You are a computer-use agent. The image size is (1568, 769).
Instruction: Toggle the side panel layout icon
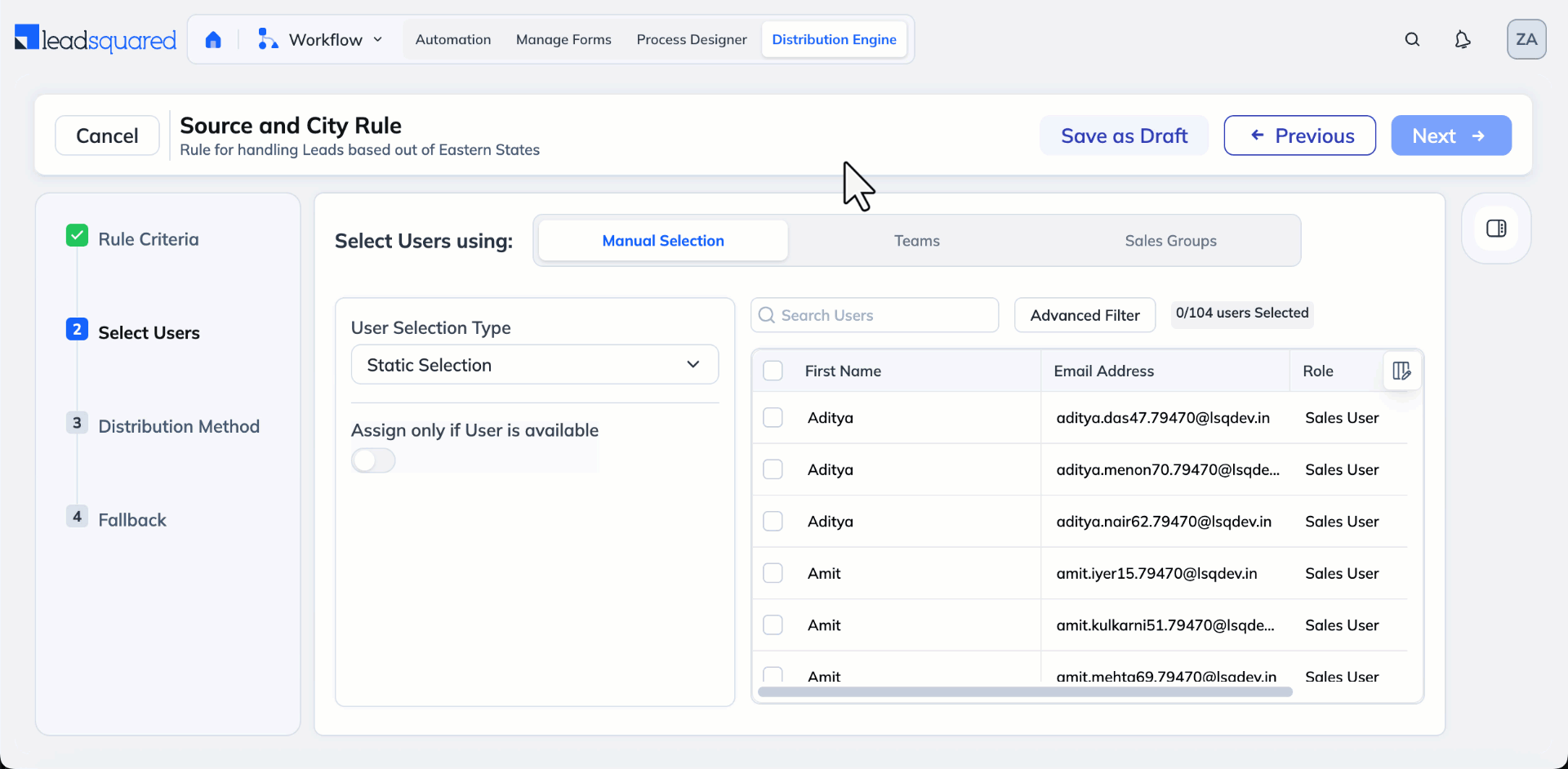pyautogui.click(x=1496, y=229)
